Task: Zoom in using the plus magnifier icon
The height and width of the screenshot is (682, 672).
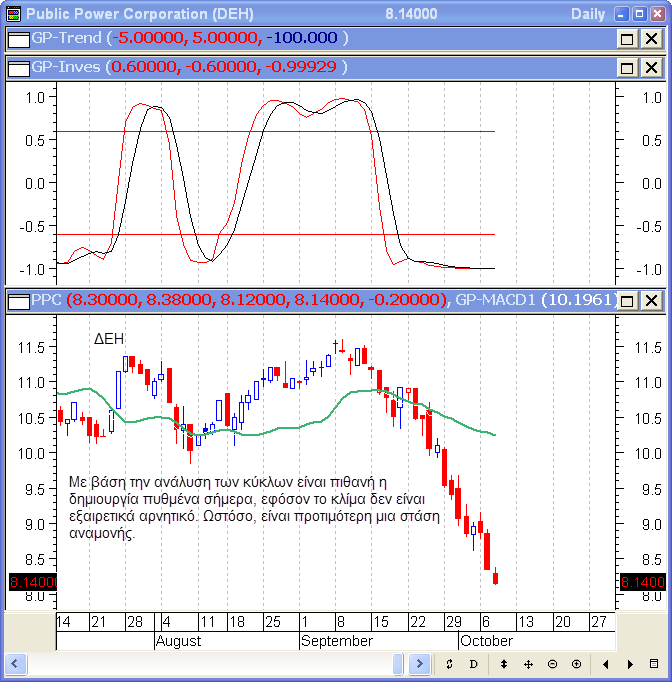Action: tap(576, 664)
